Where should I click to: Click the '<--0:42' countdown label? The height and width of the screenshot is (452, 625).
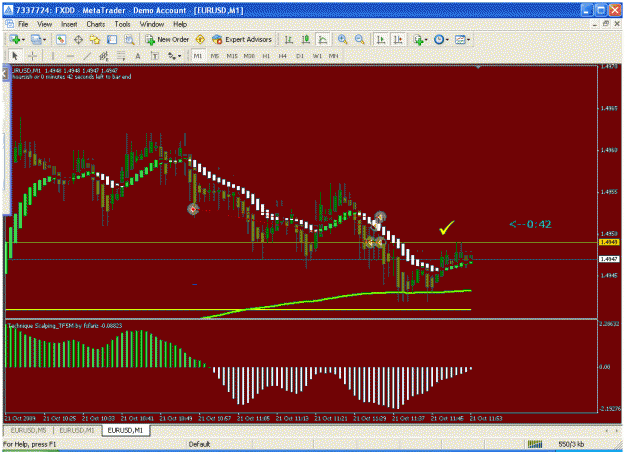(x=531, y=224)
